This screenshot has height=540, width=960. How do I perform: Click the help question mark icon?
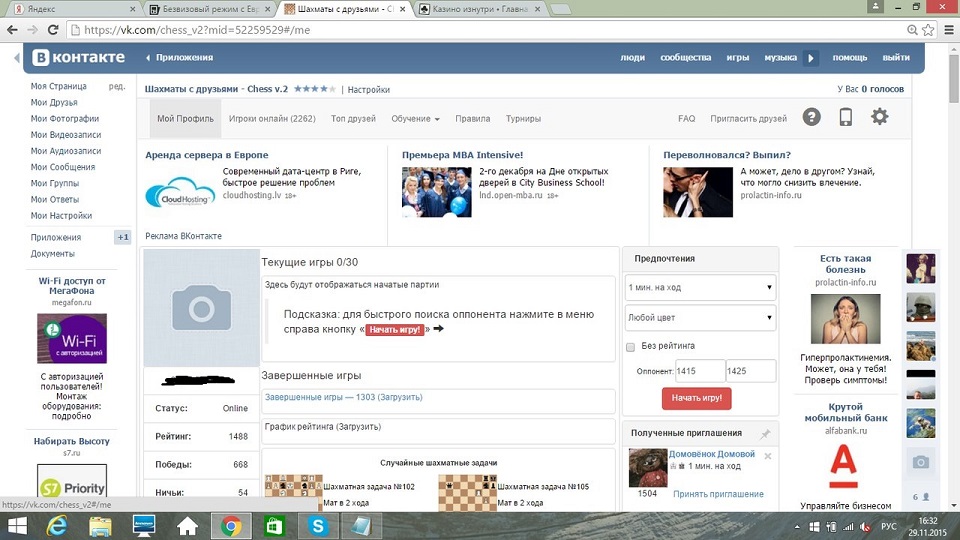tap(811, 117)
